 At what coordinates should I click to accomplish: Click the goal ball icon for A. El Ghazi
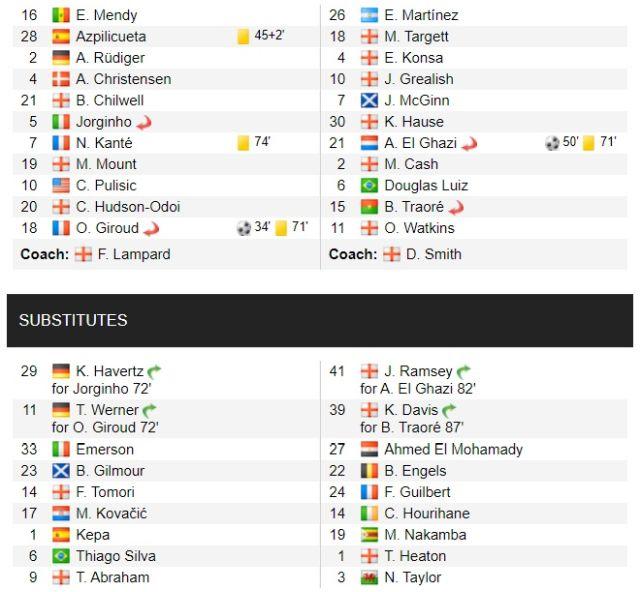(552, 143)
